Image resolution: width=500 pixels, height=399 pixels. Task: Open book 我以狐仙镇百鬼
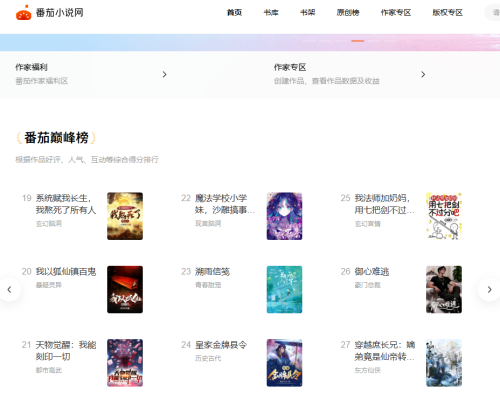66,272
